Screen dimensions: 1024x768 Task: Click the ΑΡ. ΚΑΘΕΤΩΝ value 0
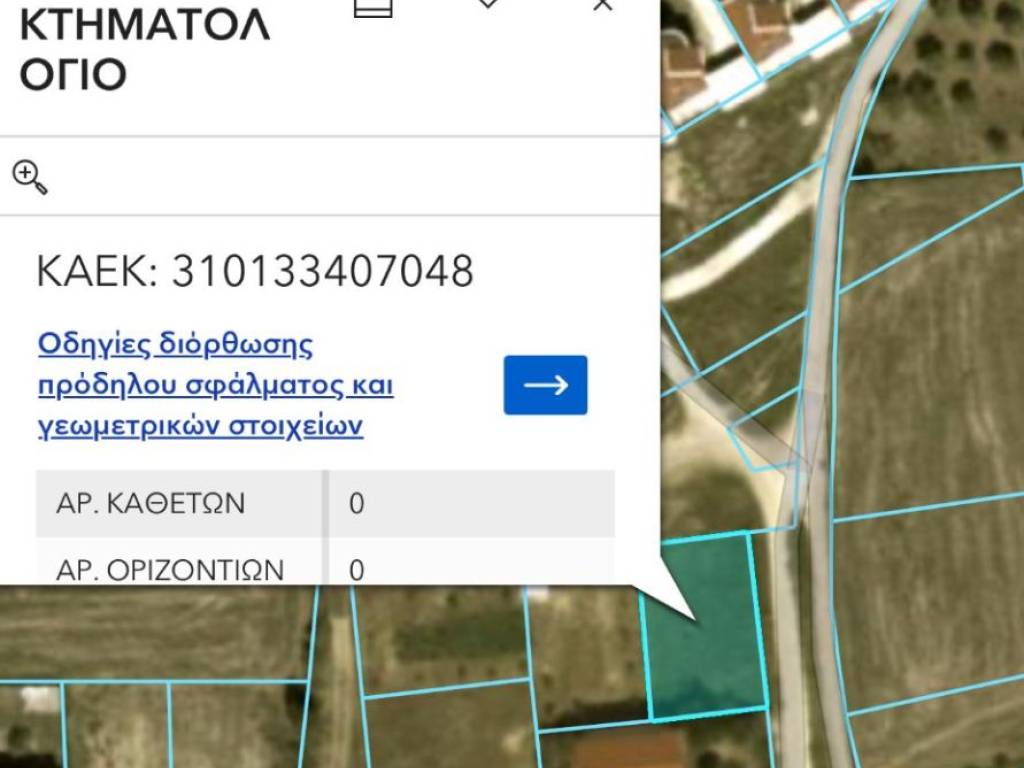pos(357,503)
